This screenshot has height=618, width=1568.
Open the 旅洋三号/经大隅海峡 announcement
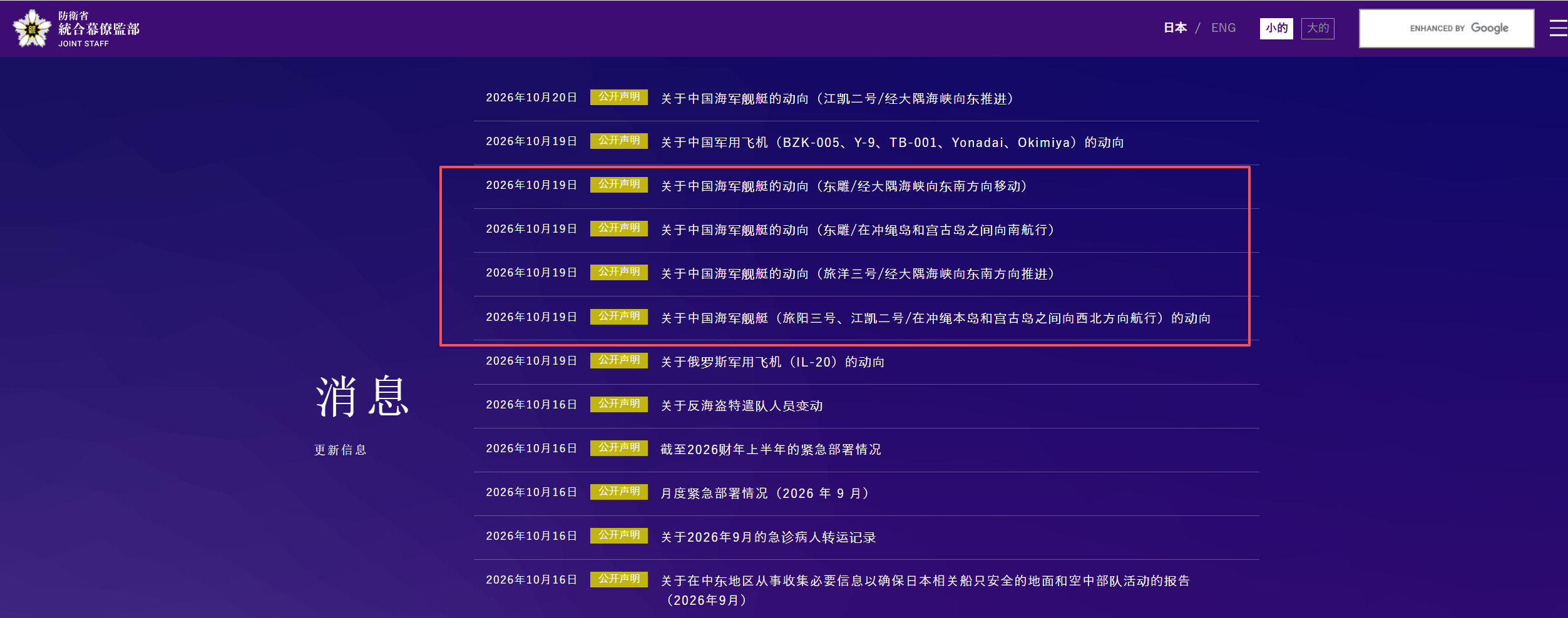pos(858,274)
